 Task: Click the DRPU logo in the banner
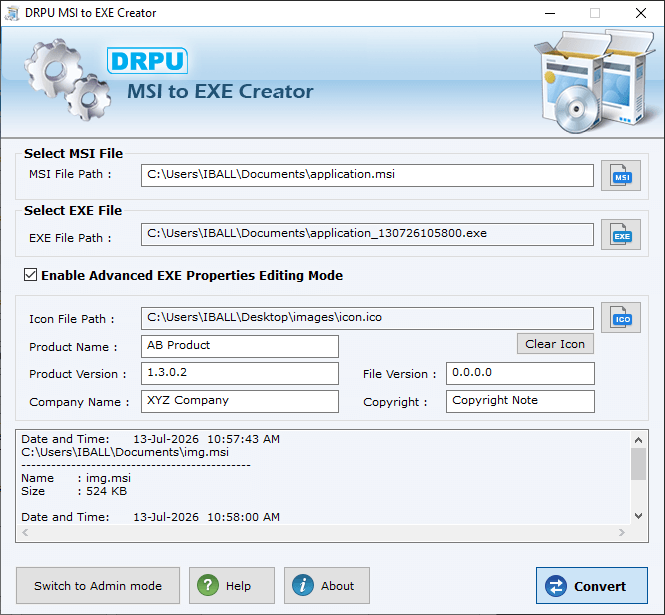click(x=147, y=61)
